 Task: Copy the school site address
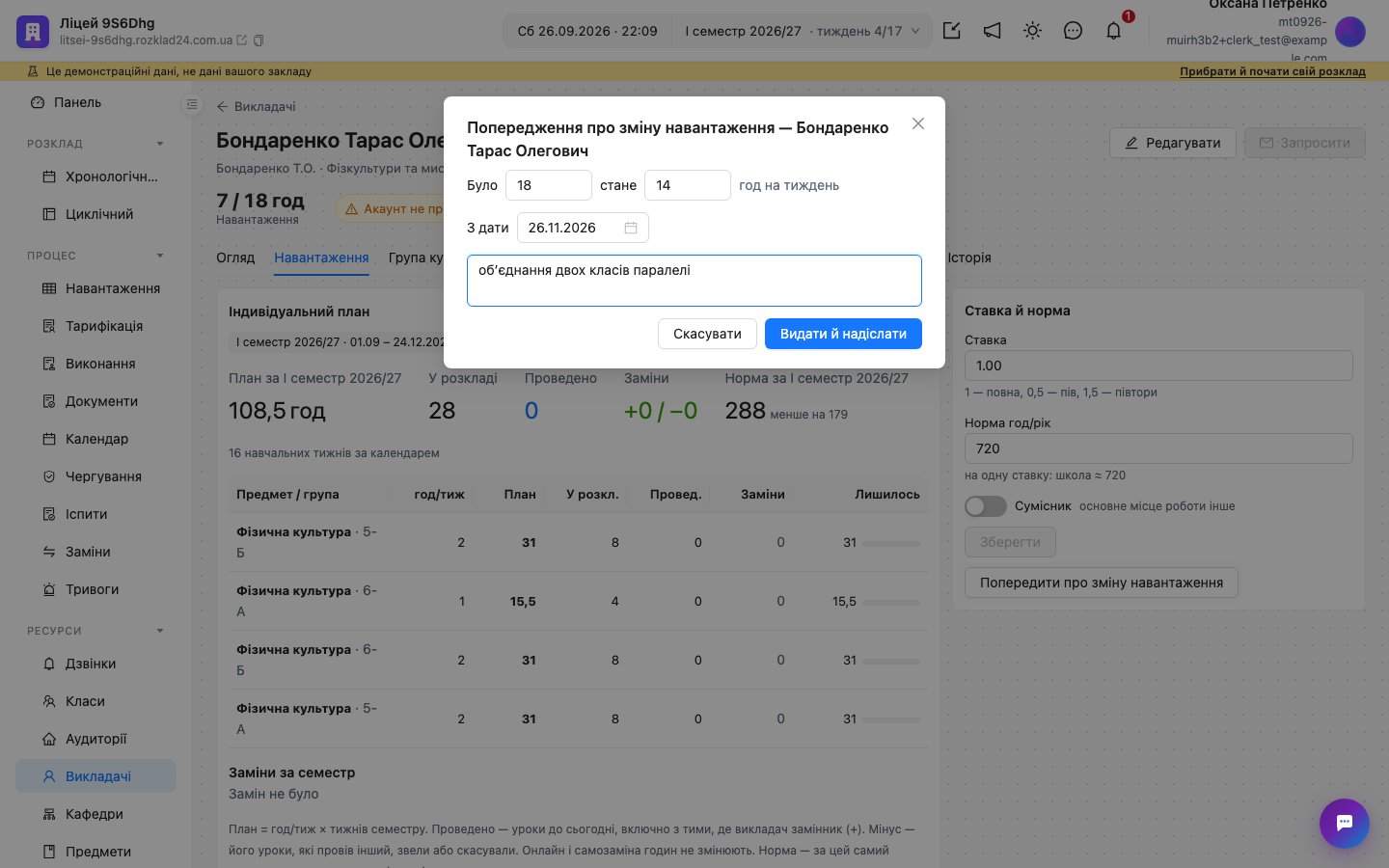pos(259,41)
